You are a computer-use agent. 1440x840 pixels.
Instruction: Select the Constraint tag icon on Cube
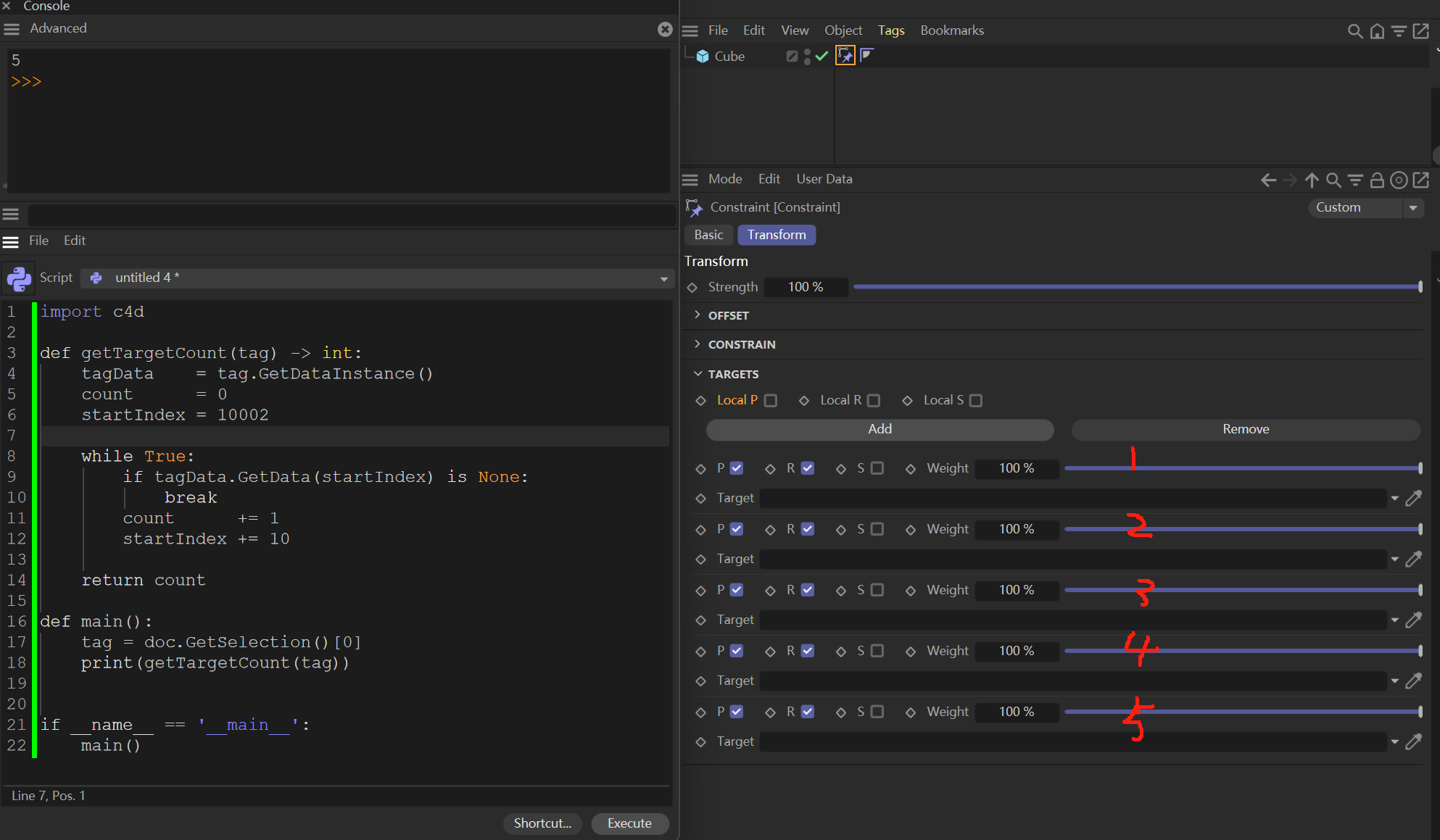(845, 56)
